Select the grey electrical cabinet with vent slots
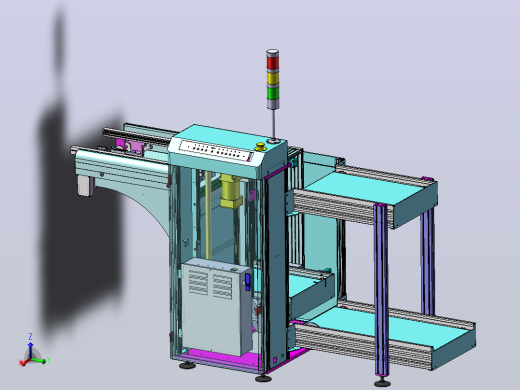Viewport: 520px width, 390px height. coord(216,306)
